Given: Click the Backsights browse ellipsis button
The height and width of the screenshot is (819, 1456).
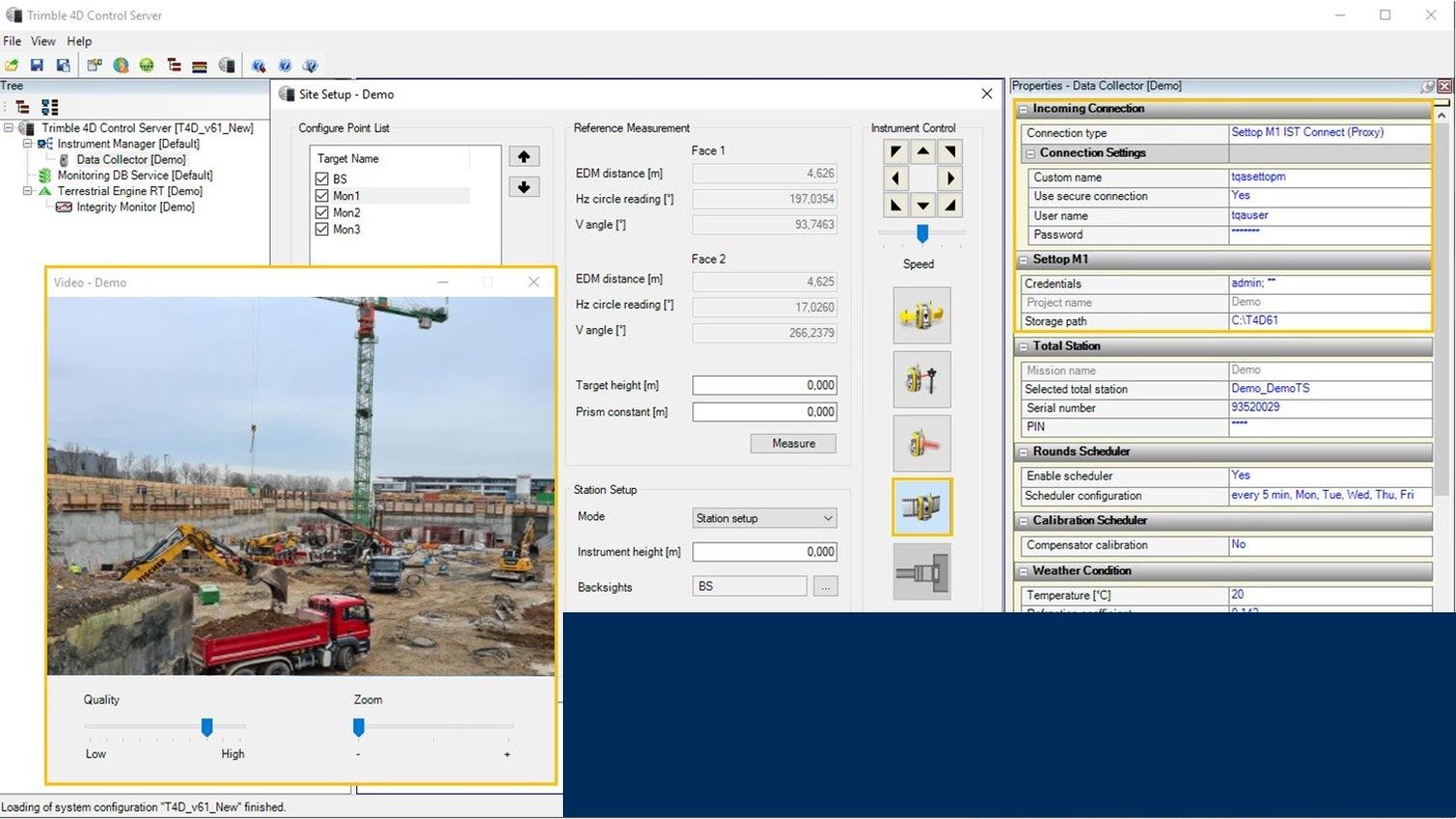Looking at the screenshot, I should click(x=825, y=587).
